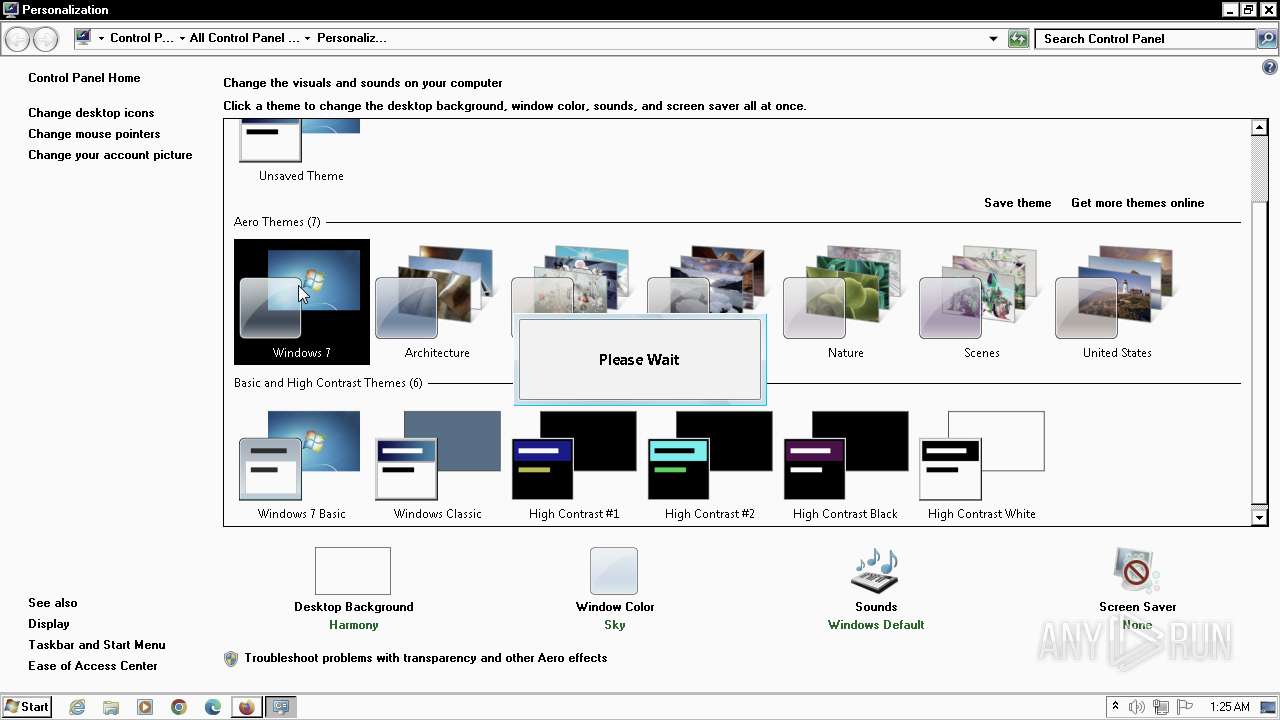
Task: Click the Search Control Panel field
Action: pyautogui.click(x=1145, y=39)
